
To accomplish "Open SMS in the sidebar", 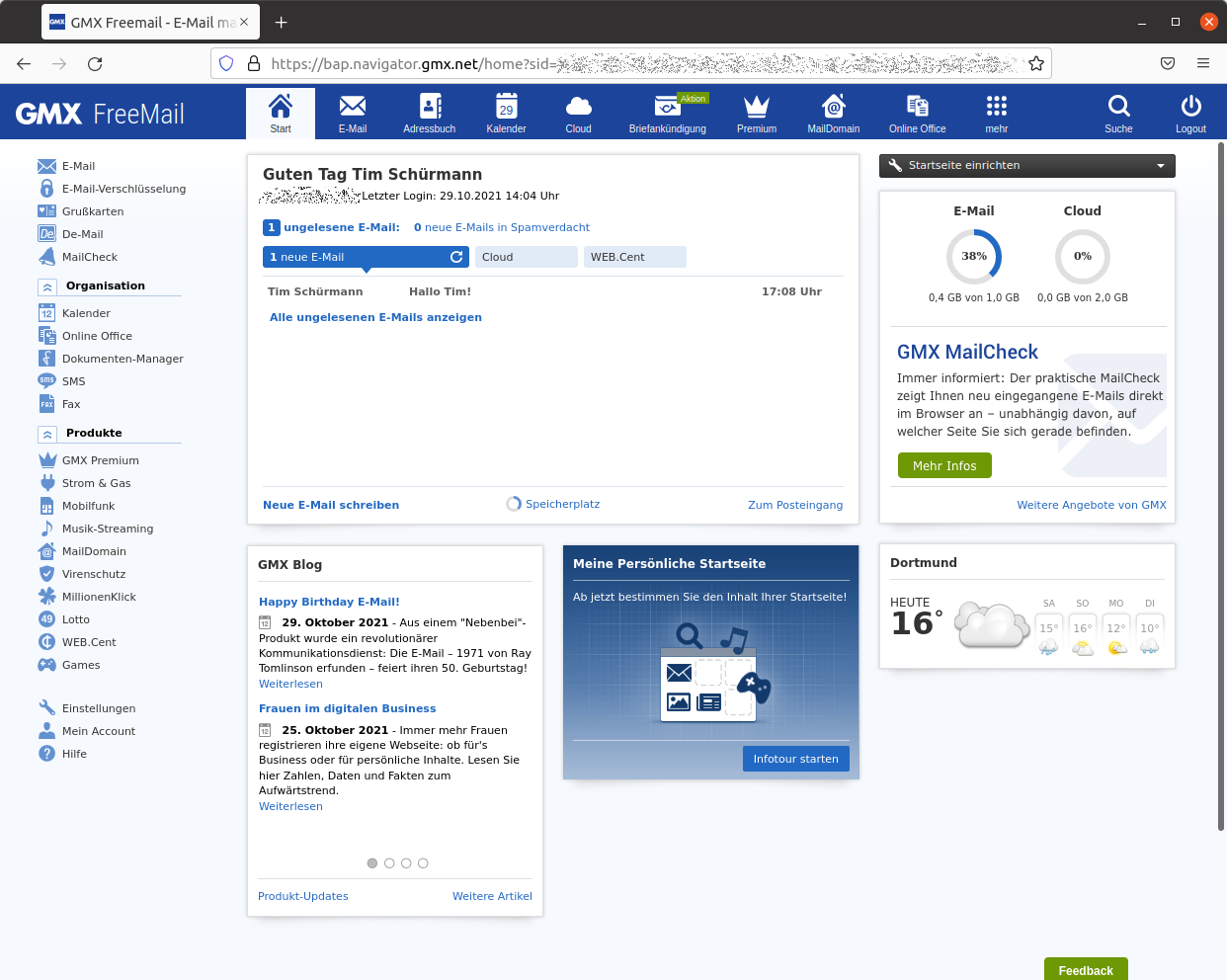I will [x=62, y=381].
